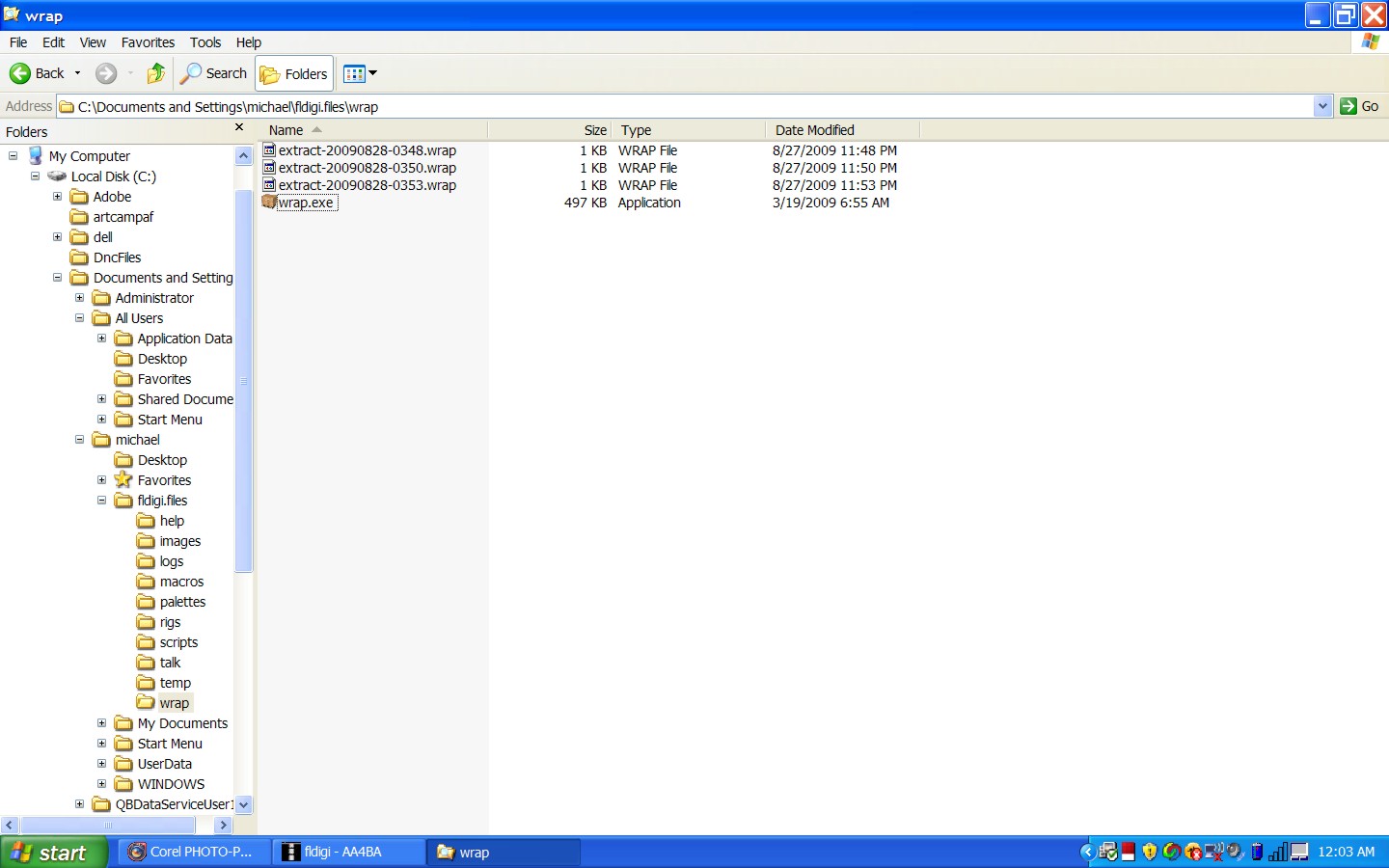The height and width of the screenshot is (868, 1389).
Task: Switch to fldigi - AA4BA taskbar button
Action: (349, 853)
